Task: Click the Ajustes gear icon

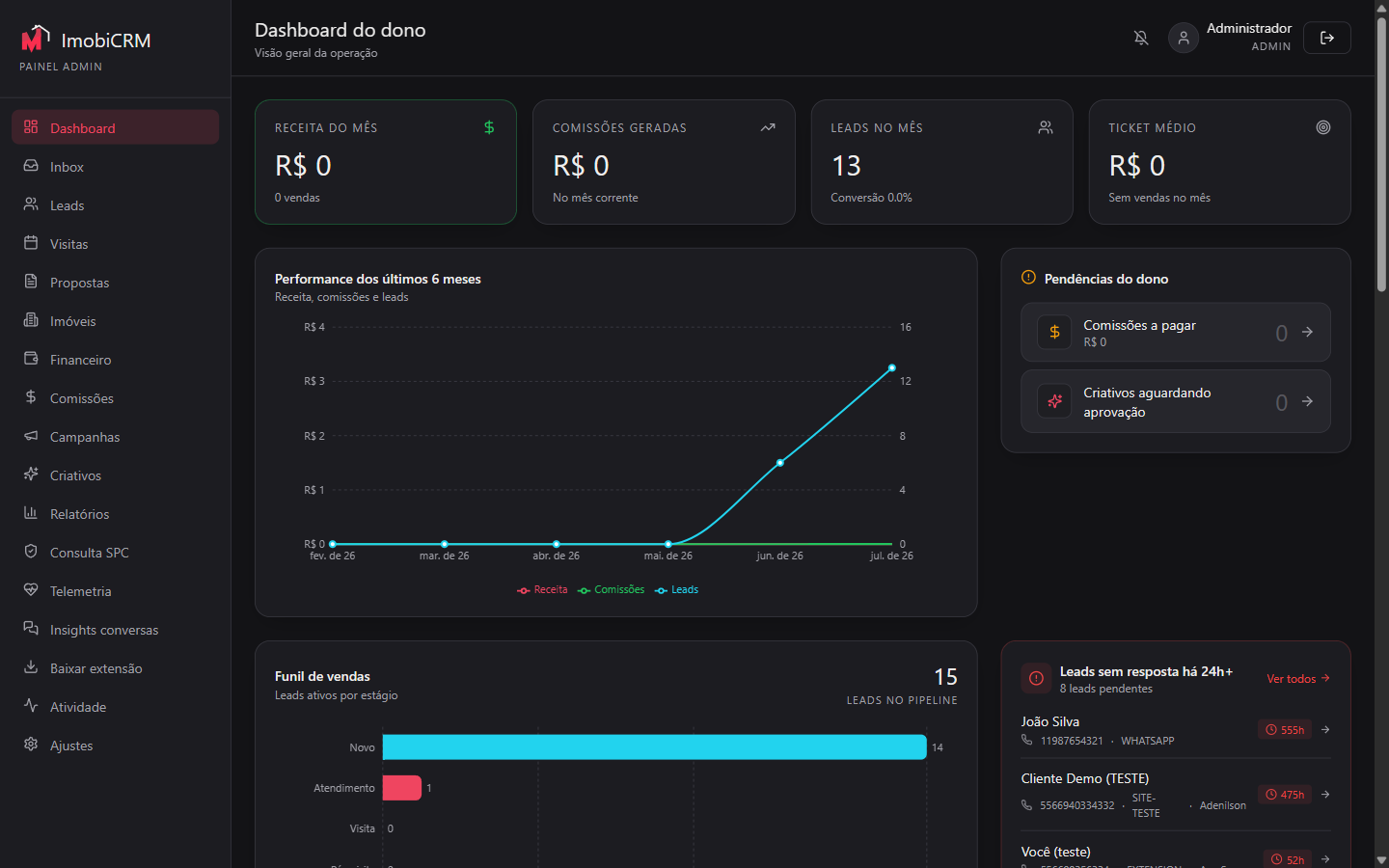Action: pyautogui.click(x=31, y=745)
